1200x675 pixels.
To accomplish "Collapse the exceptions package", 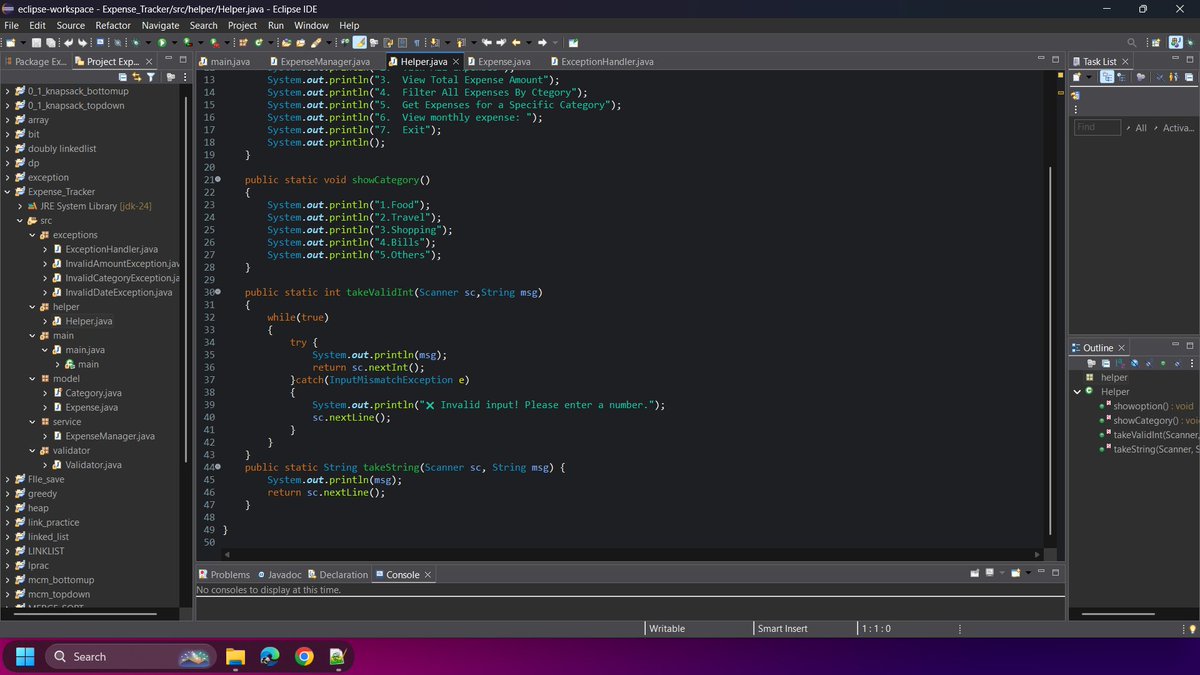I will click(32, 235).
